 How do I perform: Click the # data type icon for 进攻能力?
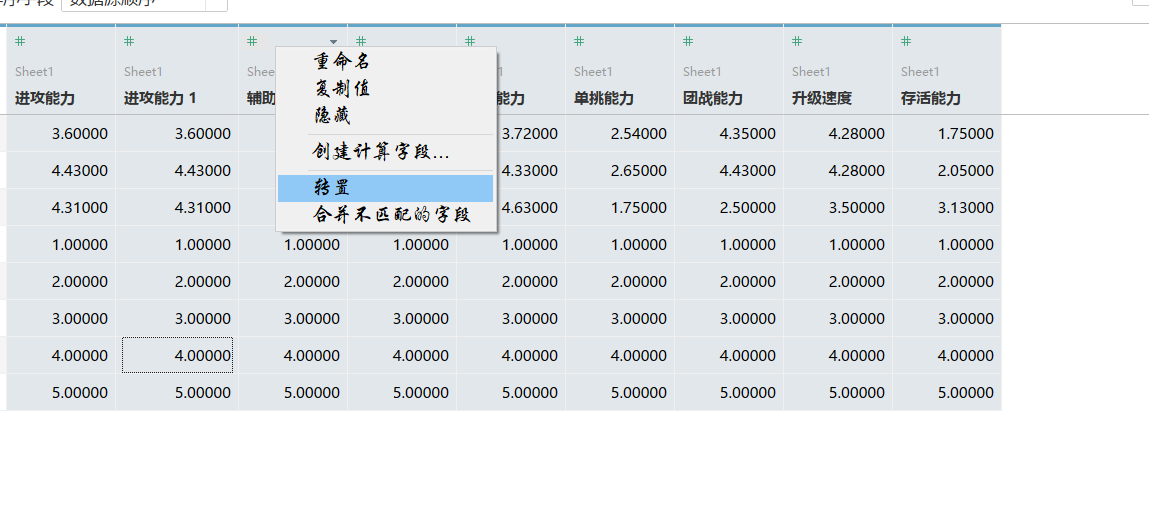click(20, 42)
